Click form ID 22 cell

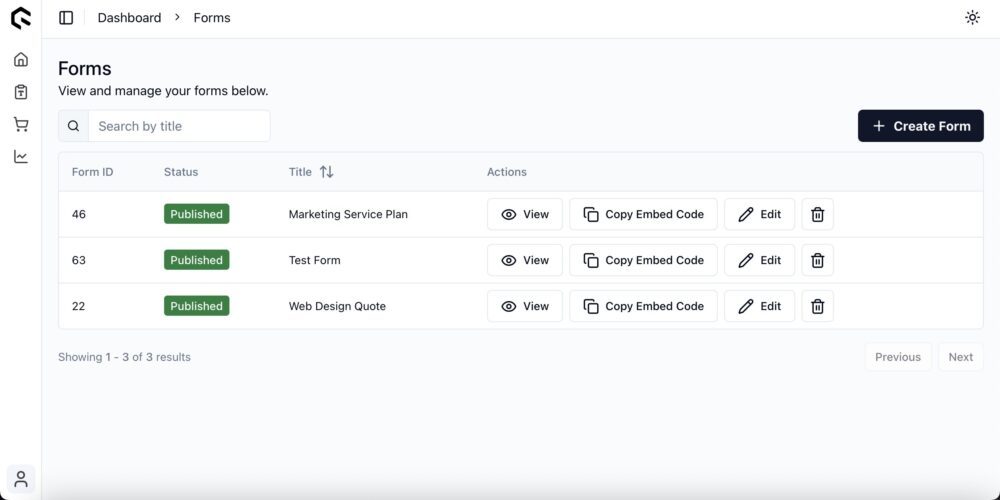[x=78, y=306]
